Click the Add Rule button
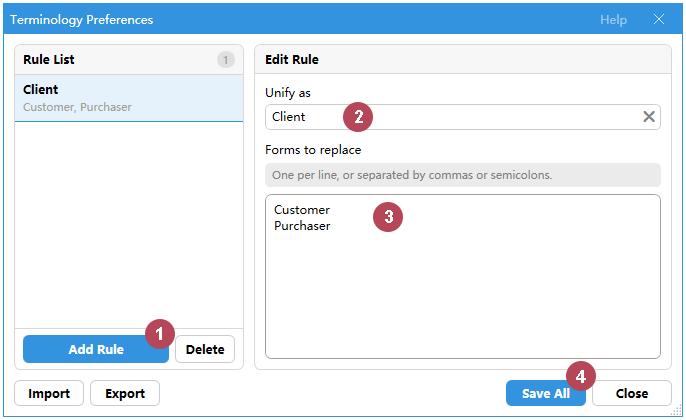The image size is (686, 420). 96,349
